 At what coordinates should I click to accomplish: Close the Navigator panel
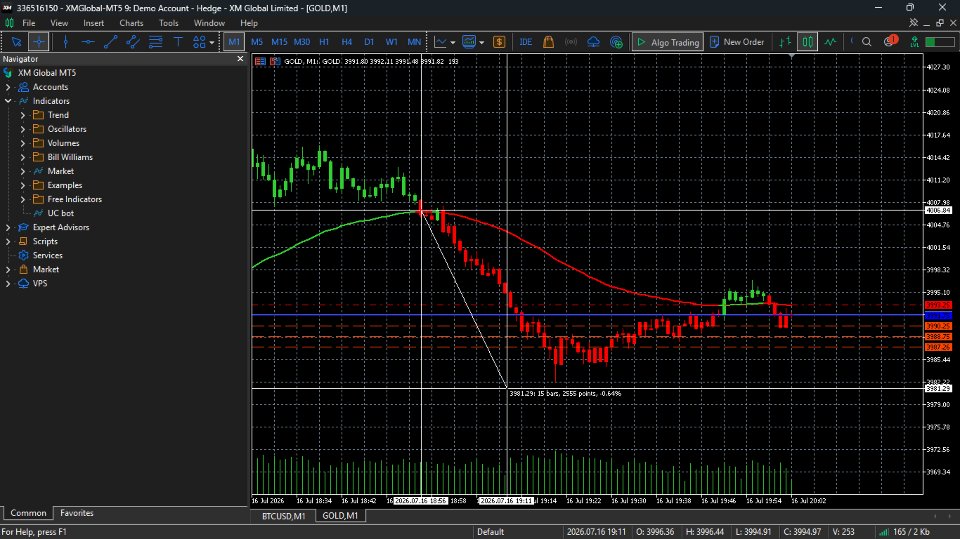click(x=240, y=59)
